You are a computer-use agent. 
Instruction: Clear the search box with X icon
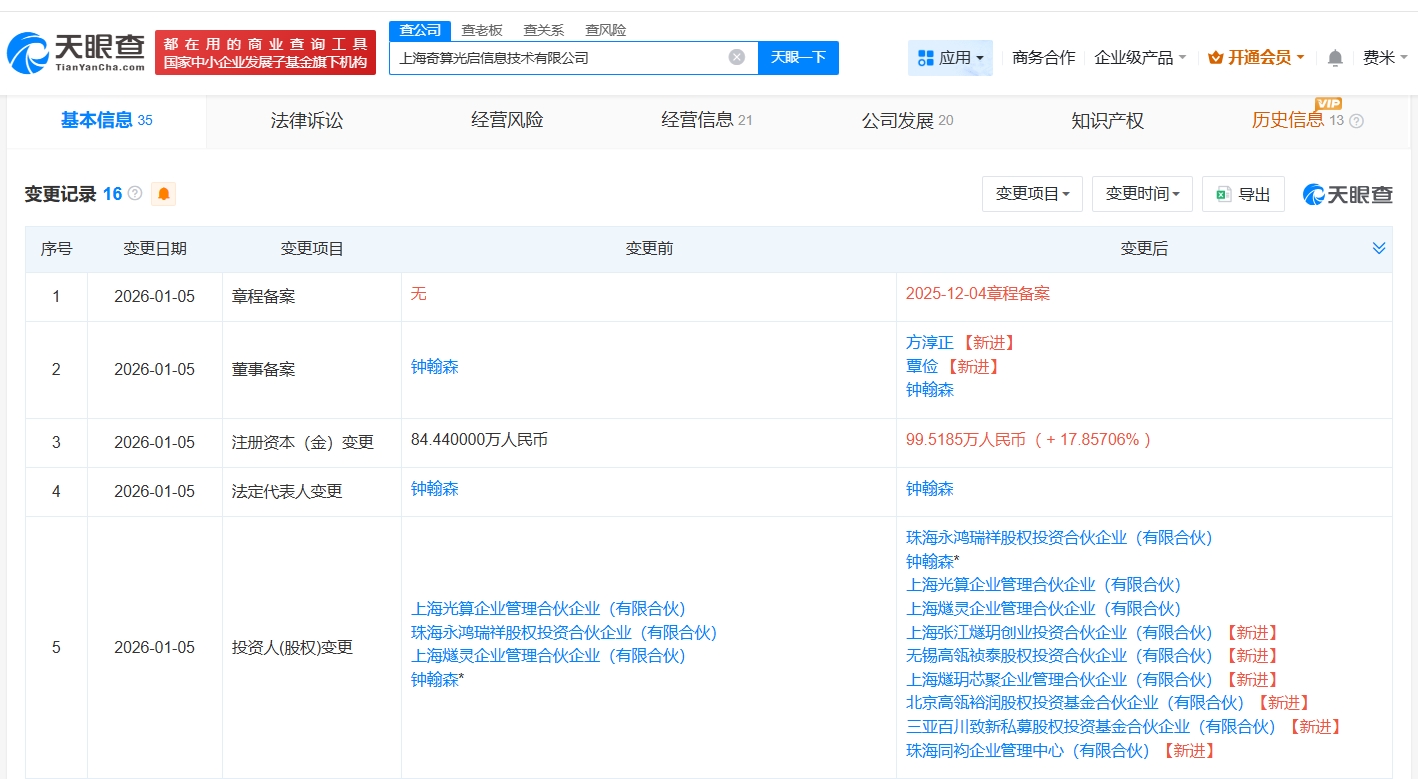(x=737, y=57)
